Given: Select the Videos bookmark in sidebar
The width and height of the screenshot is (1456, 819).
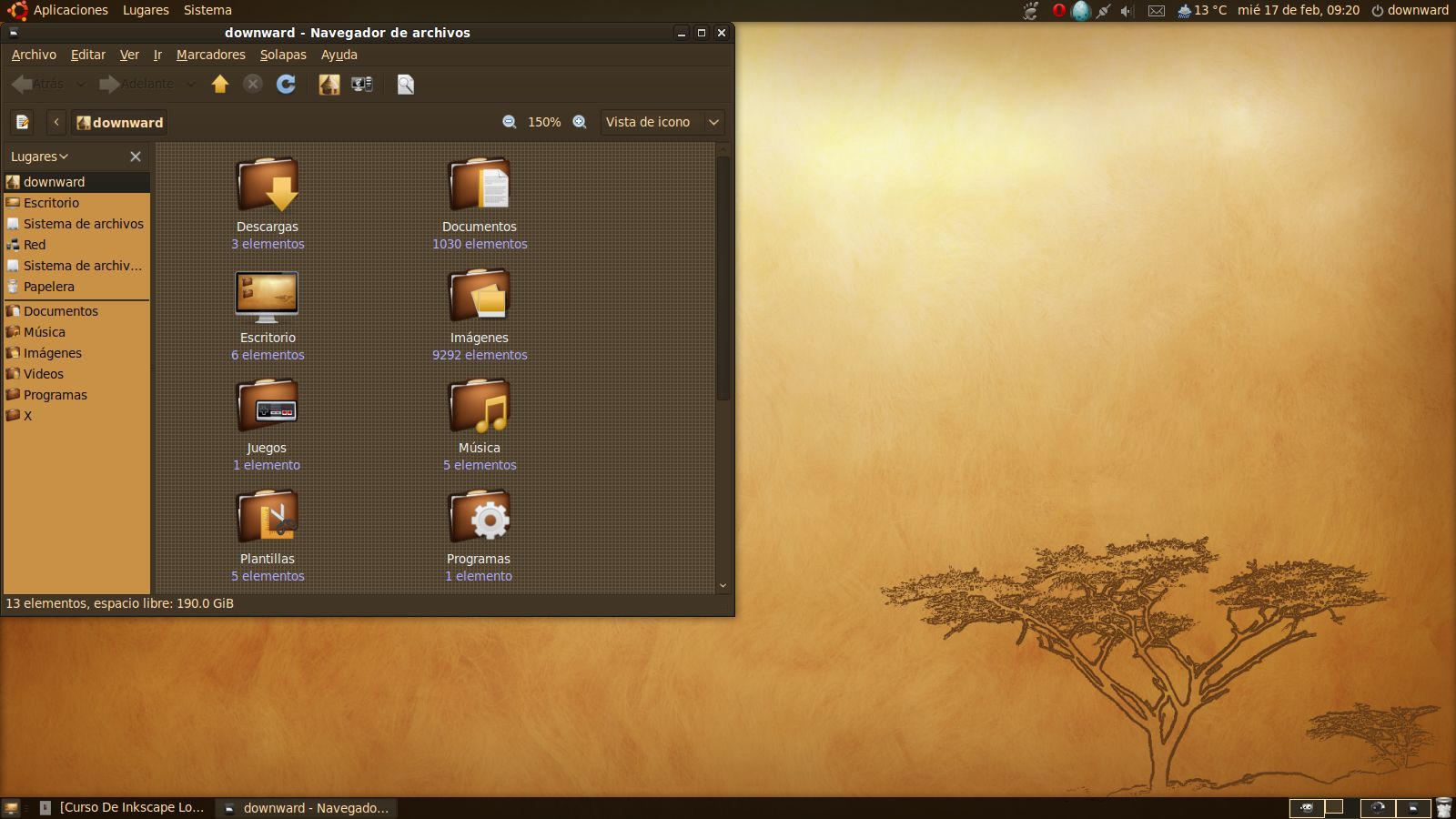Looking at the screenshot, I should [x=77, y=374].
